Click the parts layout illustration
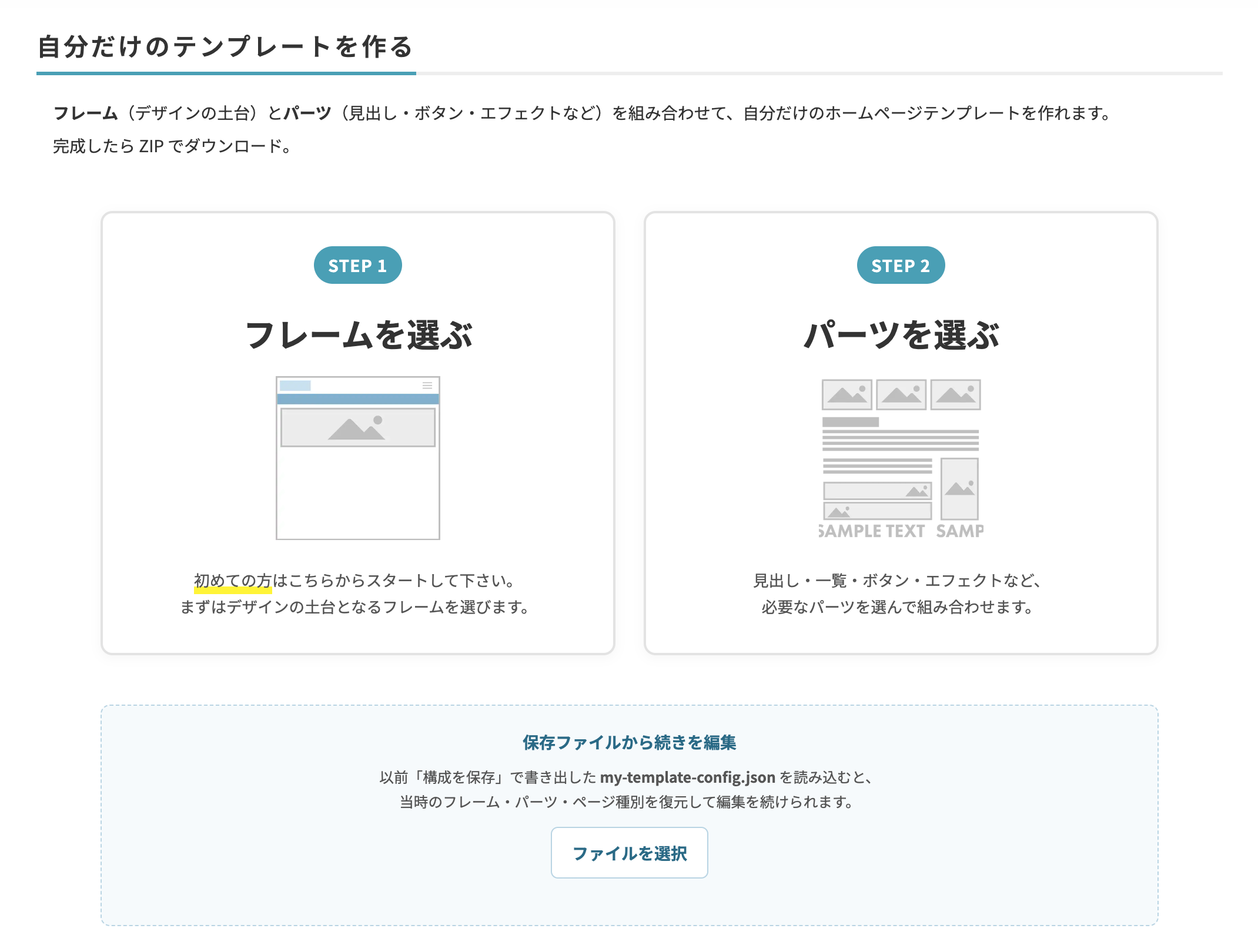The height and width of the screenshot is (952, 1258). point(901,458)
